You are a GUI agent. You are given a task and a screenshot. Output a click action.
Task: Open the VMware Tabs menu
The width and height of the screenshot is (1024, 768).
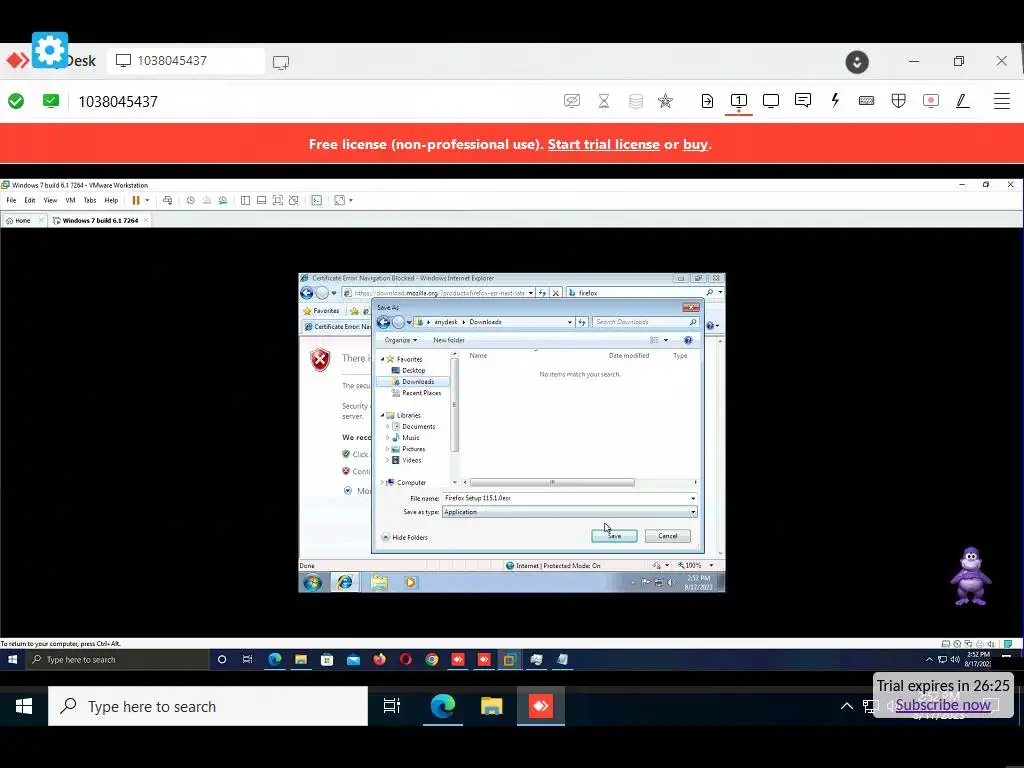click(89, 200)
